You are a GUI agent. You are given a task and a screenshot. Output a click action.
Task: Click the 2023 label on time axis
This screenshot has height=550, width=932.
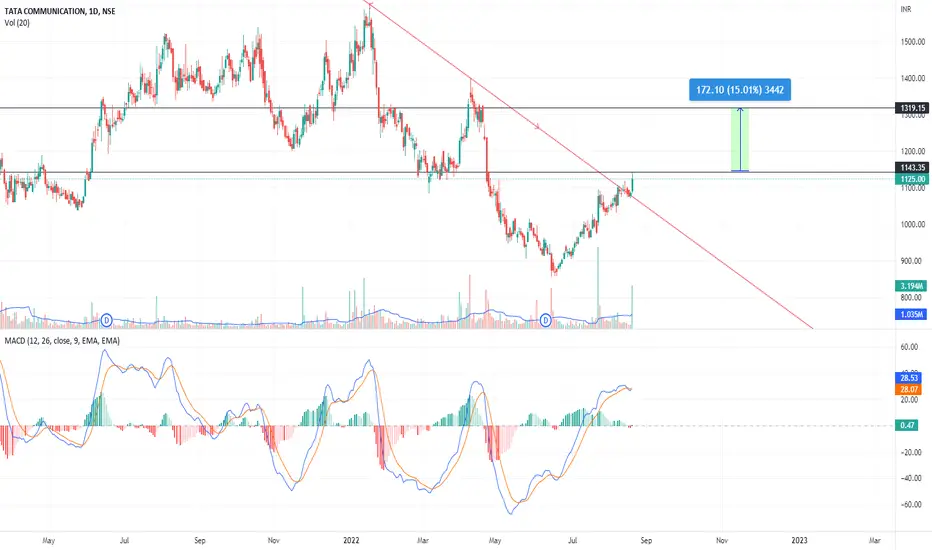coord(799,540)
